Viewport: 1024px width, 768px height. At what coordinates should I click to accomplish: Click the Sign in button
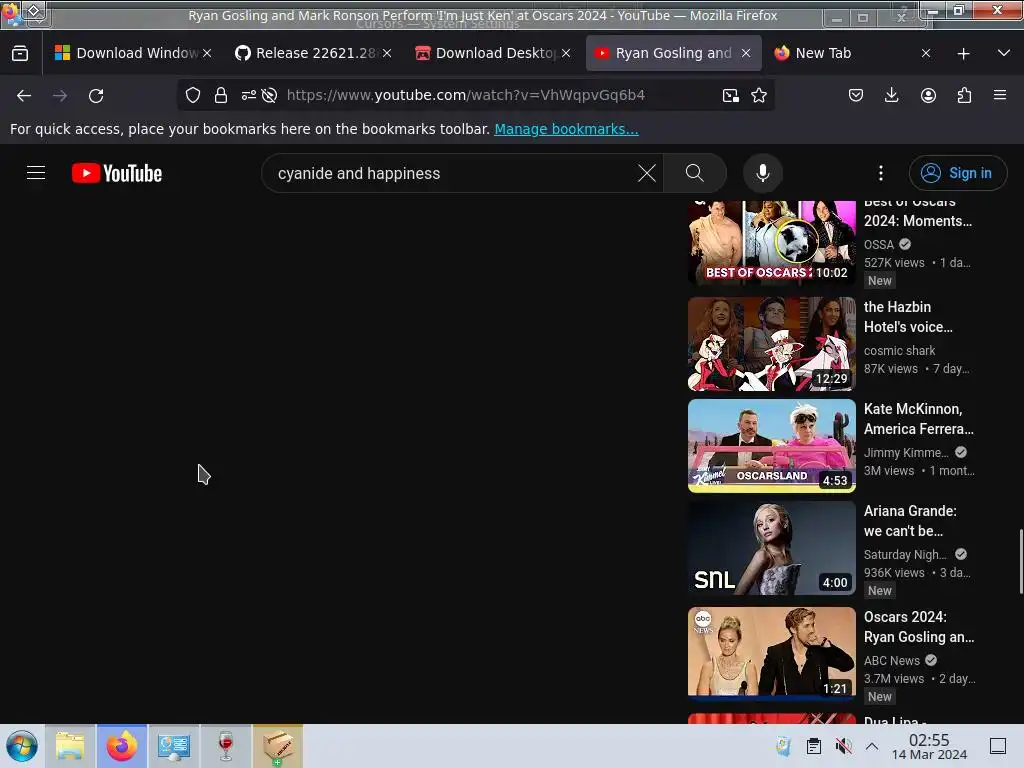tap(958, 173)
